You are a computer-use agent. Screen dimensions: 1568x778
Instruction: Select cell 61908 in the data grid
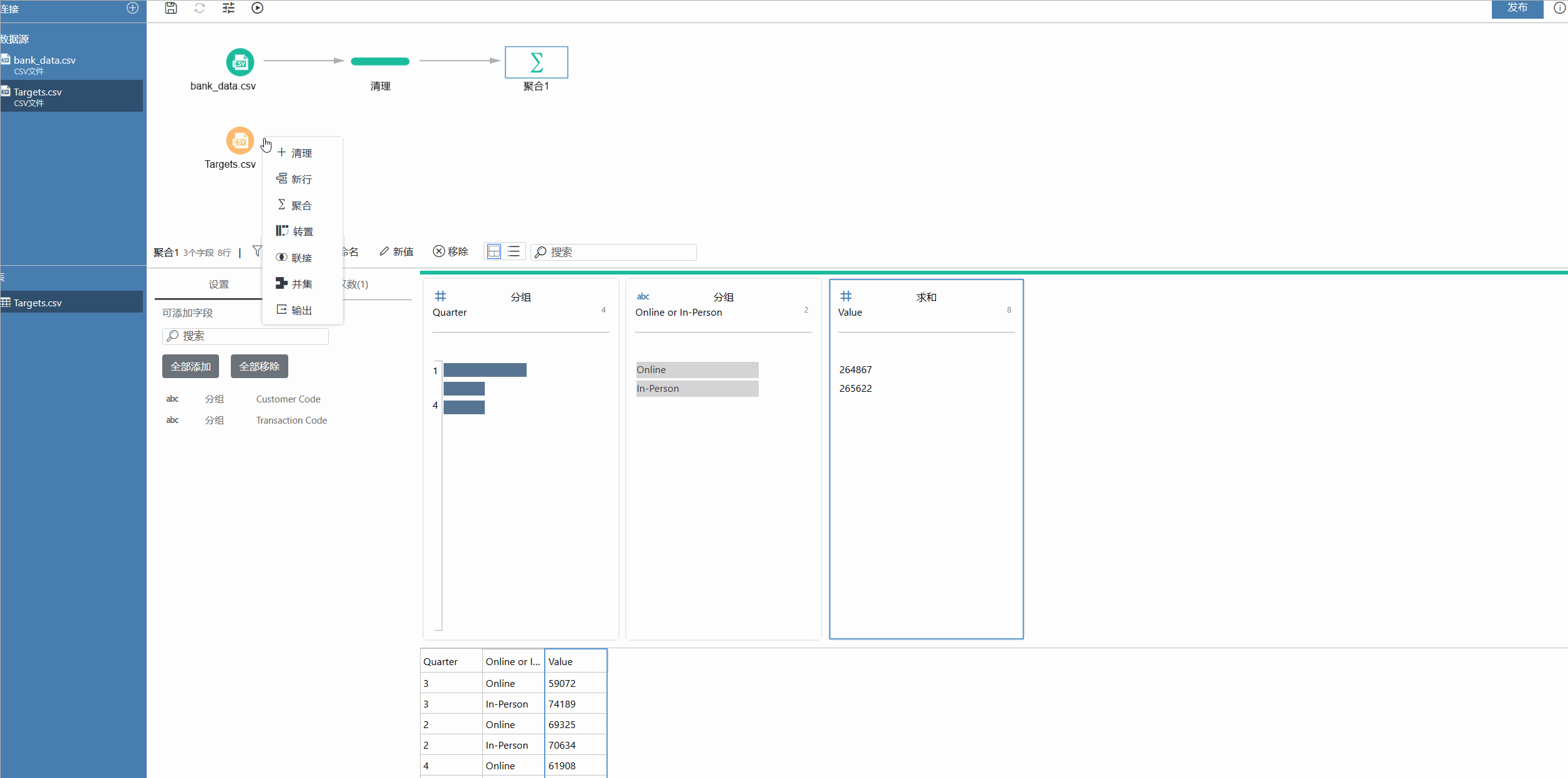tap(576, 766)
